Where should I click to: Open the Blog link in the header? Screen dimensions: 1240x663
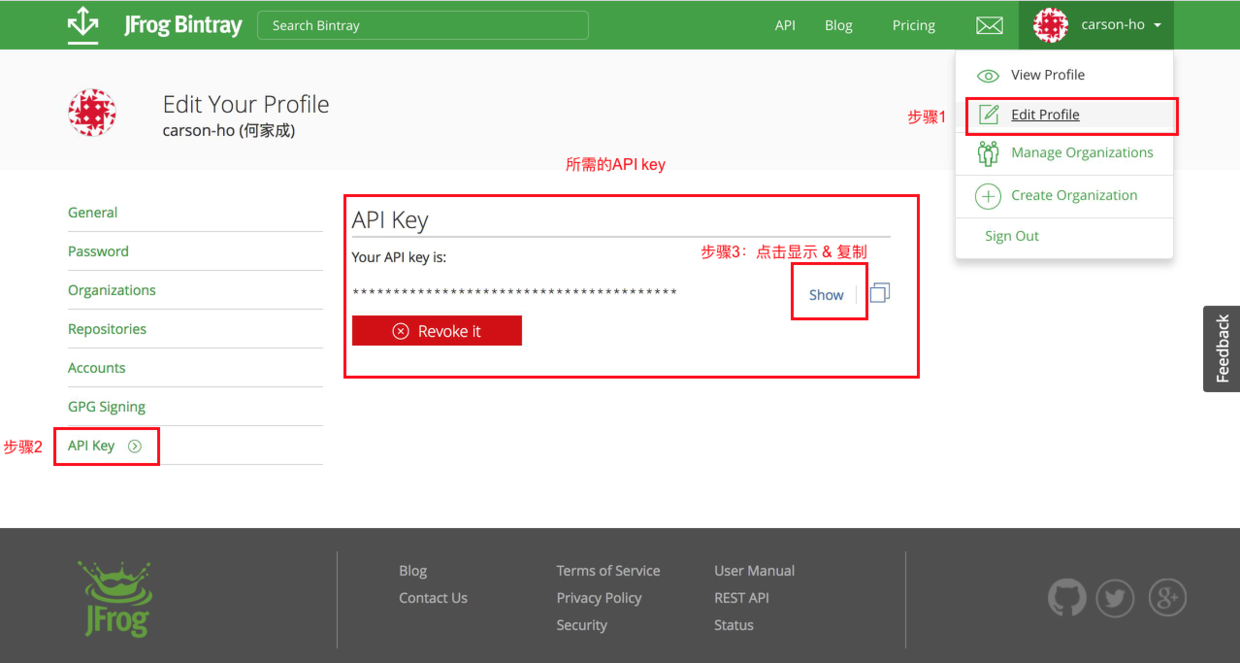pos(839,25)
